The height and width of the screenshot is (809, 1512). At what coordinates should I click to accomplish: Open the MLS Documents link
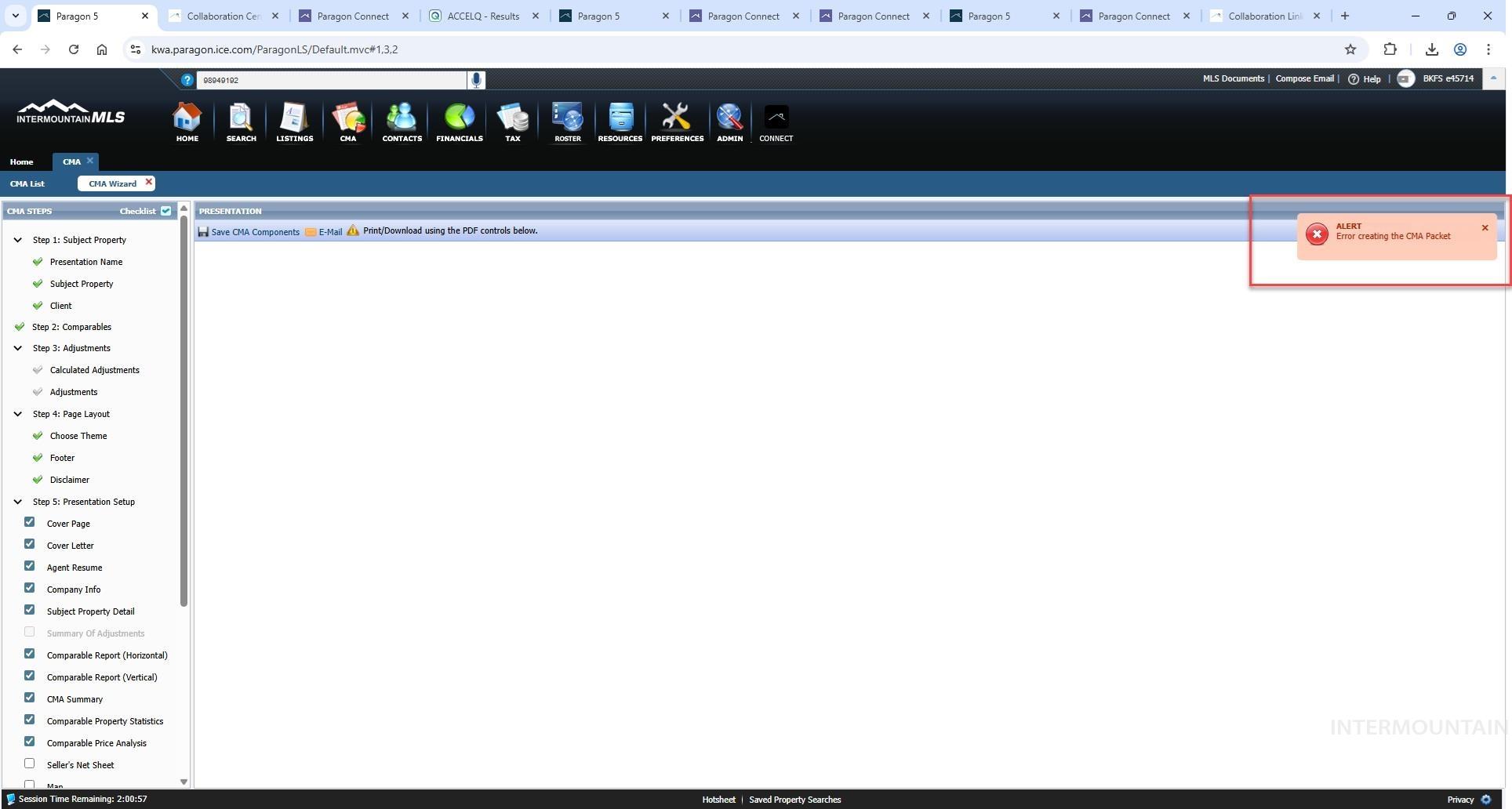point(1233,78)
